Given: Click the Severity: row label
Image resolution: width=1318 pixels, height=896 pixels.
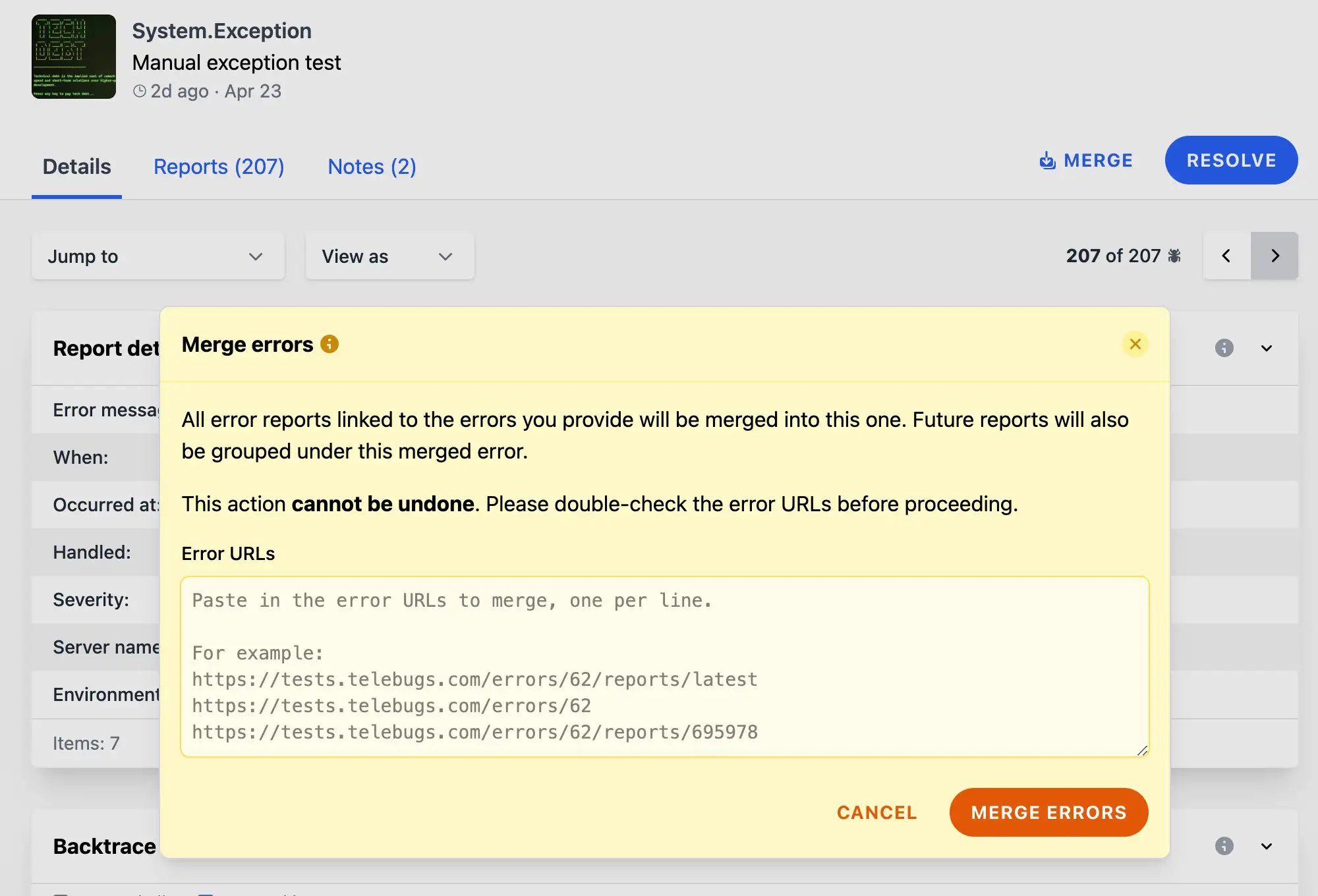Looking at the screenshot, I should (91, 600).
